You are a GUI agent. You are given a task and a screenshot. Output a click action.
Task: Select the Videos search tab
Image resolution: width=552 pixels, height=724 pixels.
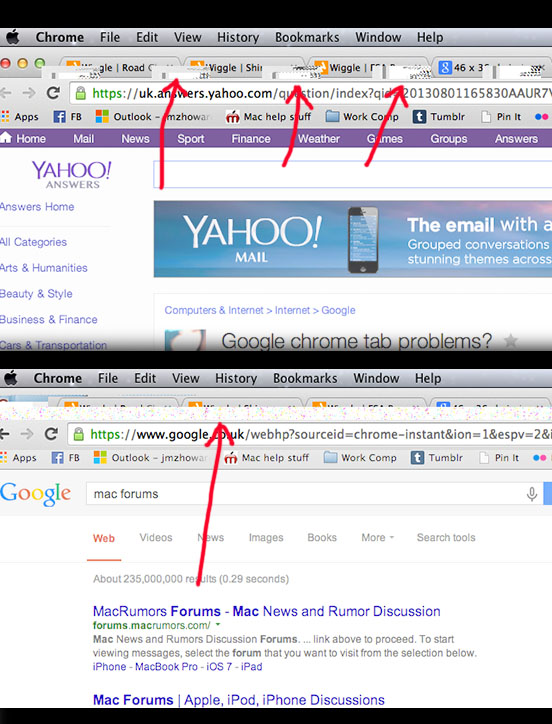[x=156, y=537]
